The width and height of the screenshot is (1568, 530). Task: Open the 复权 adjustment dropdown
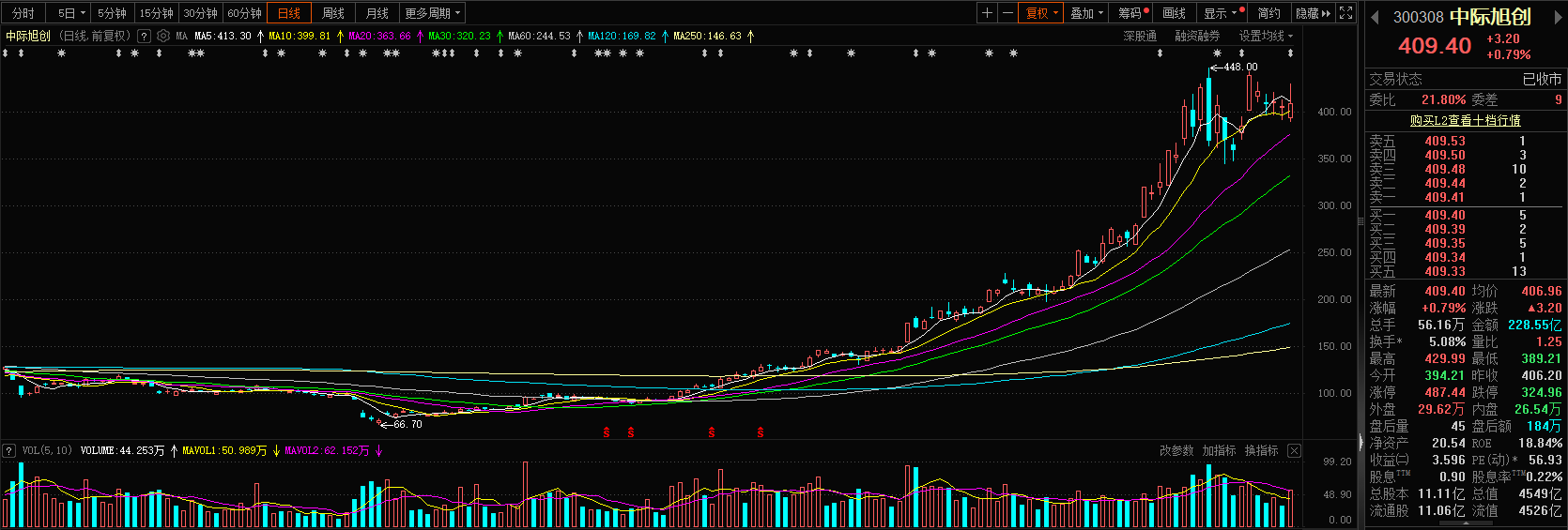click(1041, 13)
